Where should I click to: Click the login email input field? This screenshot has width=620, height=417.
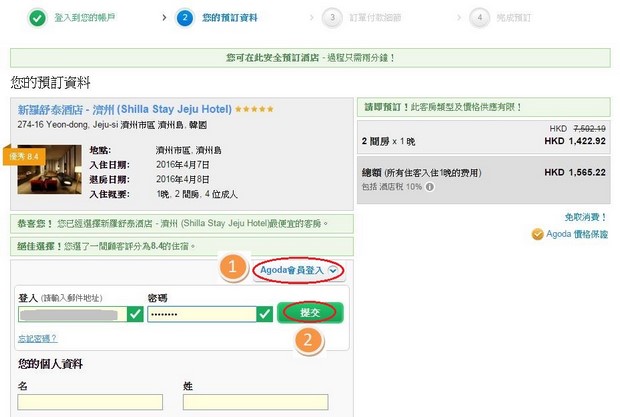72,314
